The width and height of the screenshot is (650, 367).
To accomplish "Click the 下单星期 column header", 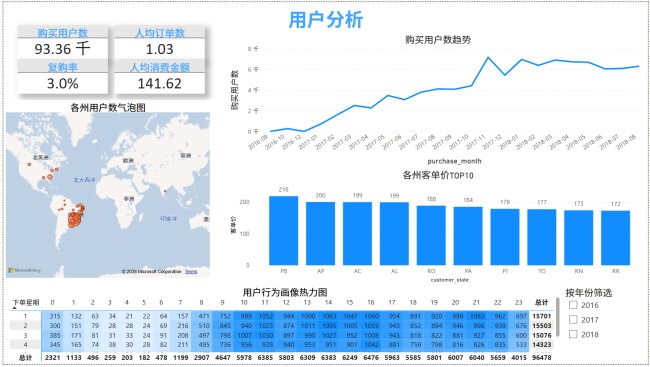I will [x=26, y=302].
